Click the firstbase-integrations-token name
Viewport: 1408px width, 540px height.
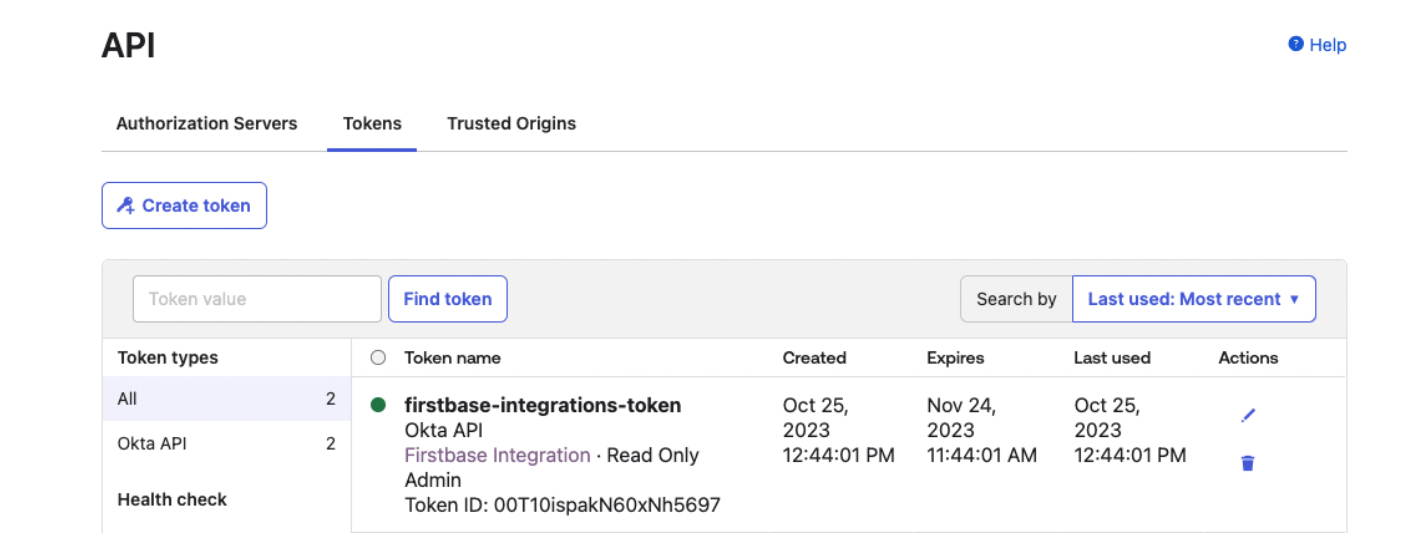(x=542, y=405)
